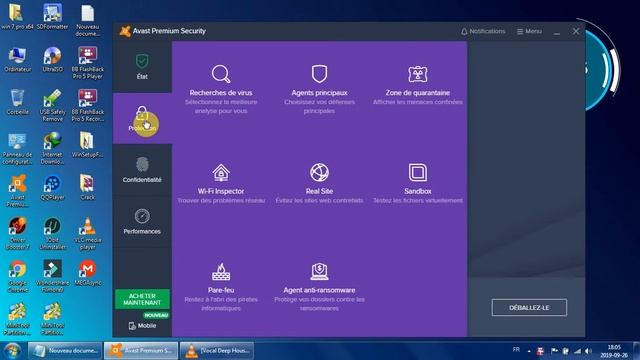Select Wondershare Filmora9 desktop icon
This screenshot has height=360, width=640.
coord(52,276)
